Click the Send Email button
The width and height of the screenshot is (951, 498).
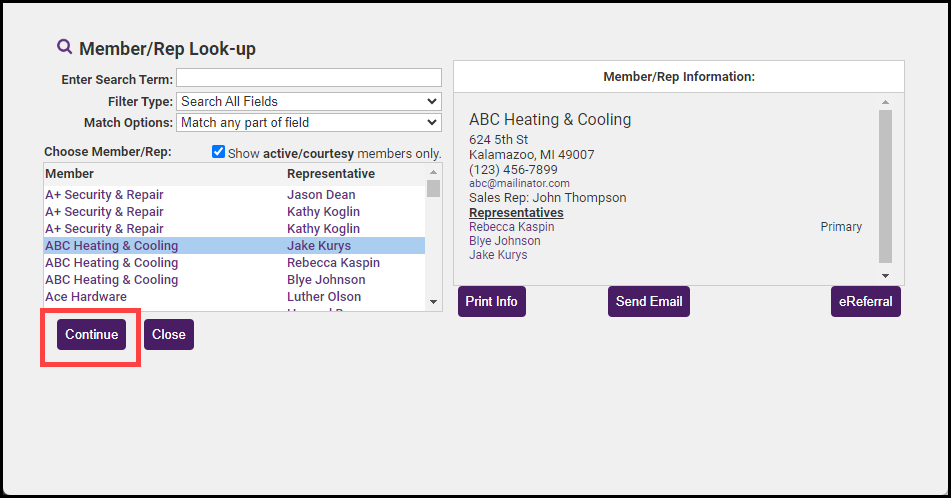[648, 301]
